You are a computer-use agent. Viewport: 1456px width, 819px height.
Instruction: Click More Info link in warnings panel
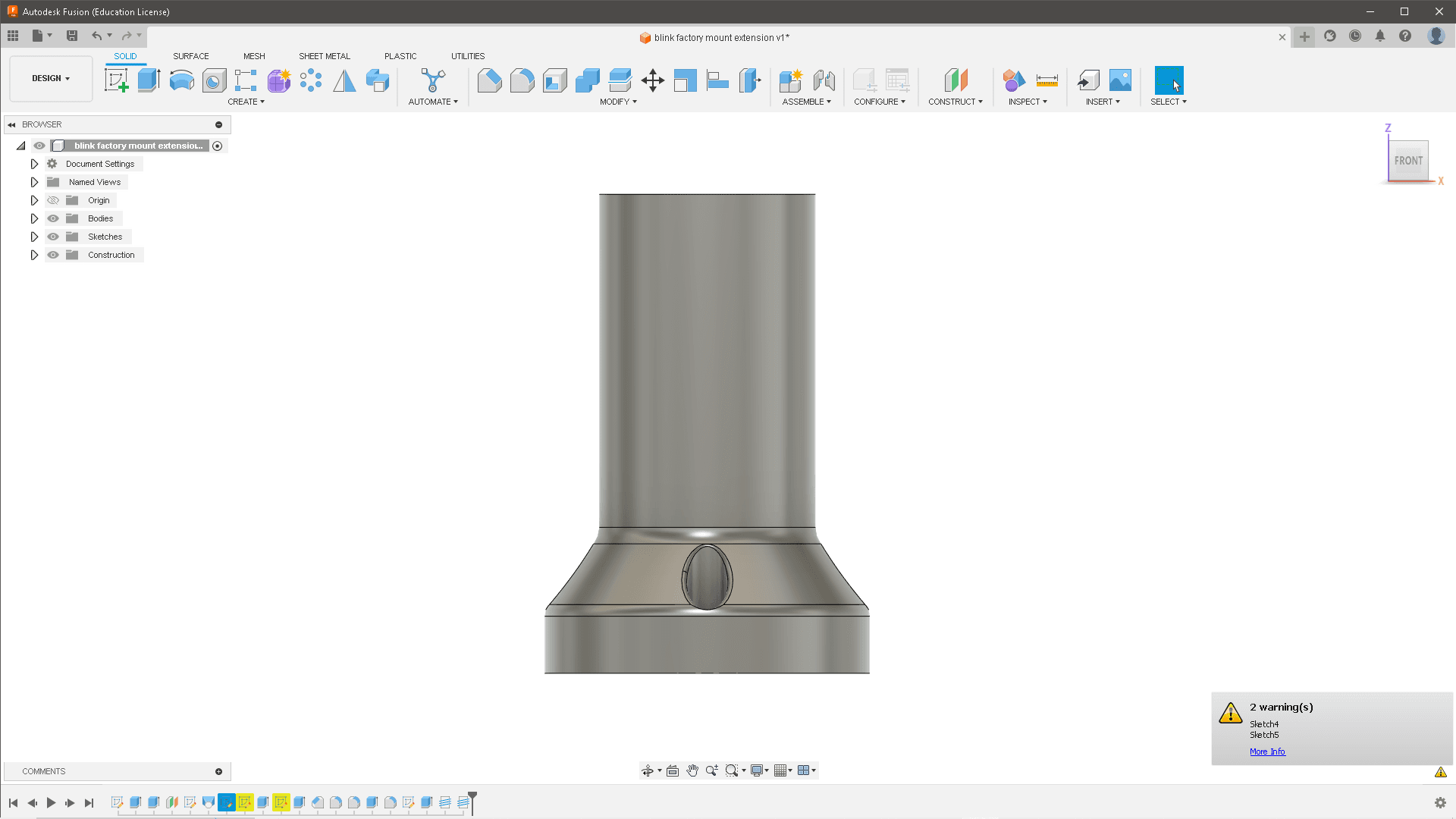click(x=1267, y=751)
